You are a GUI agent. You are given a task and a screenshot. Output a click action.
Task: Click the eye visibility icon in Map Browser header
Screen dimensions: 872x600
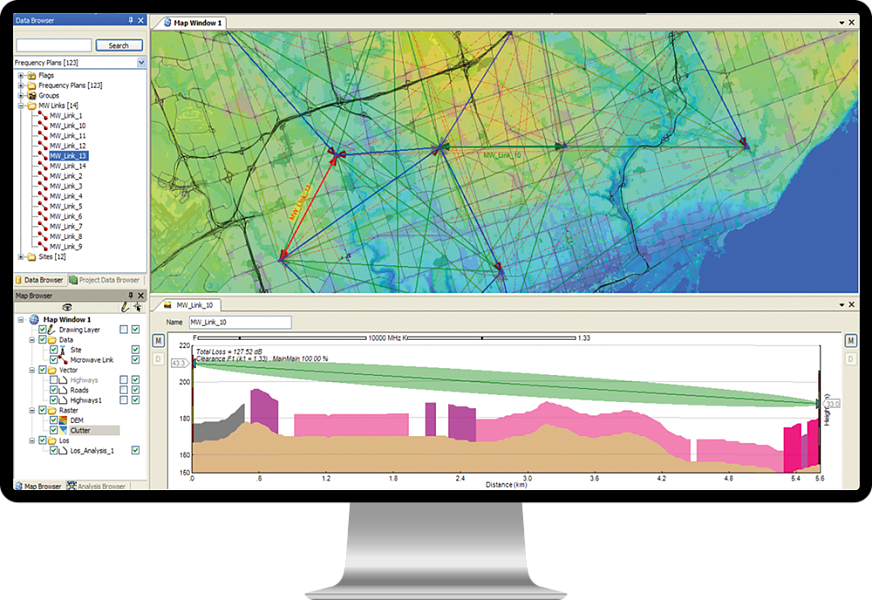(x=67, y=308)
